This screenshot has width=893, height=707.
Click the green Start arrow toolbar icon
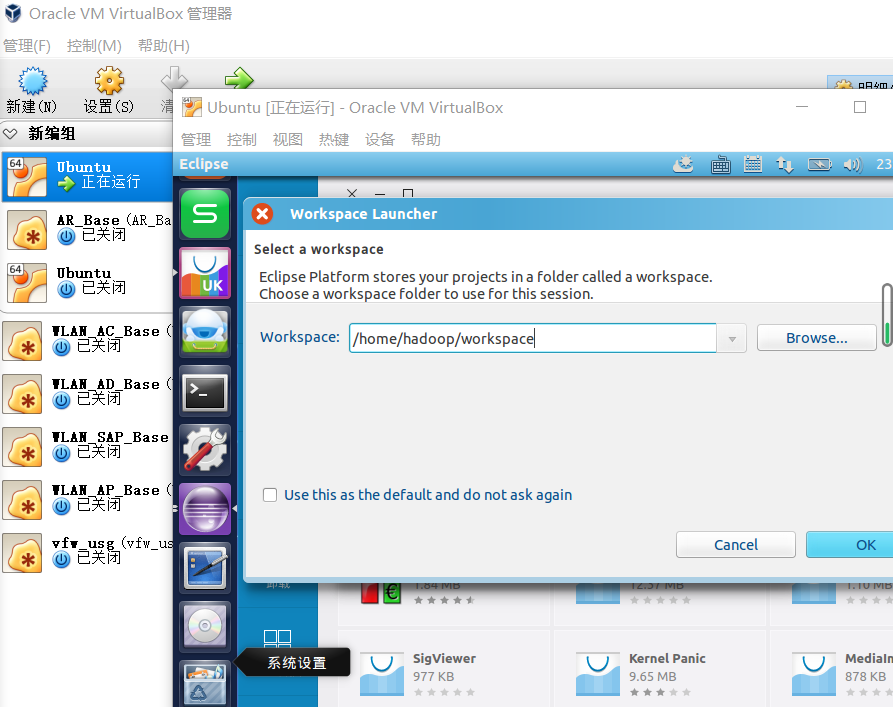tap(239, 78)
